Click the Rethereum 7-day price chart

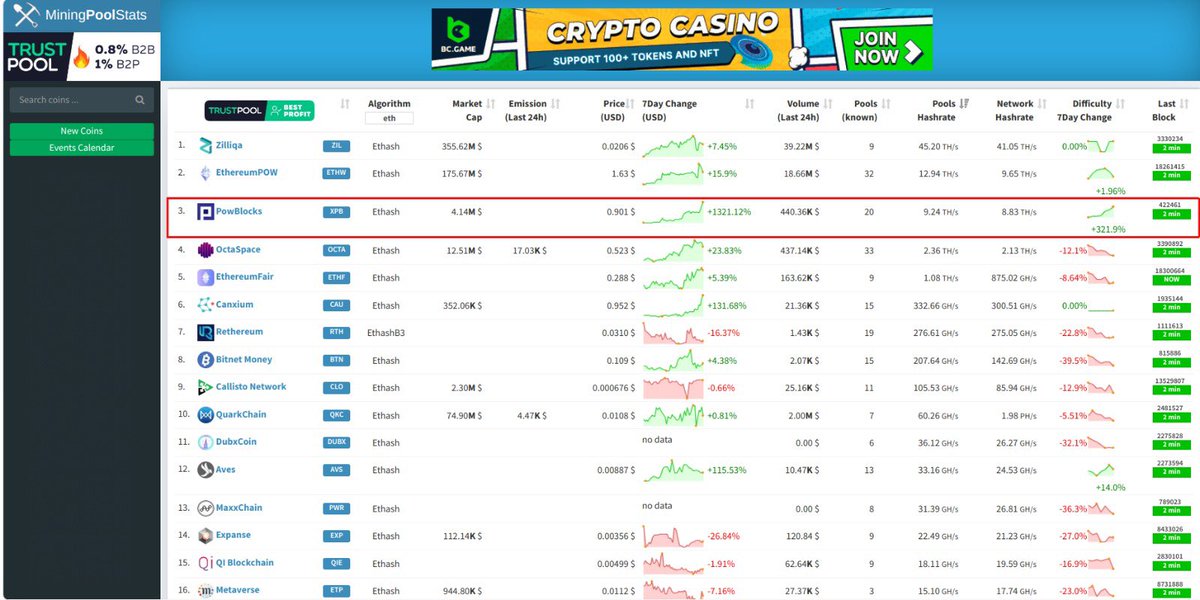tap(673, 332)
